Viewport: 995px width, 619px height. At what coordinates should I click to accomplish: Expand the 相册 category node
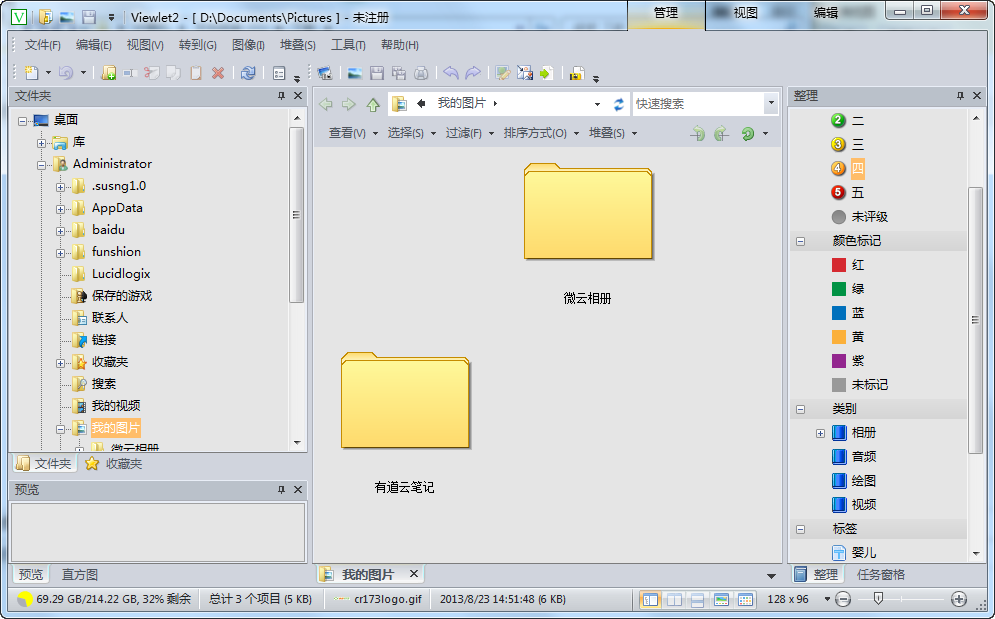(820, 434)
